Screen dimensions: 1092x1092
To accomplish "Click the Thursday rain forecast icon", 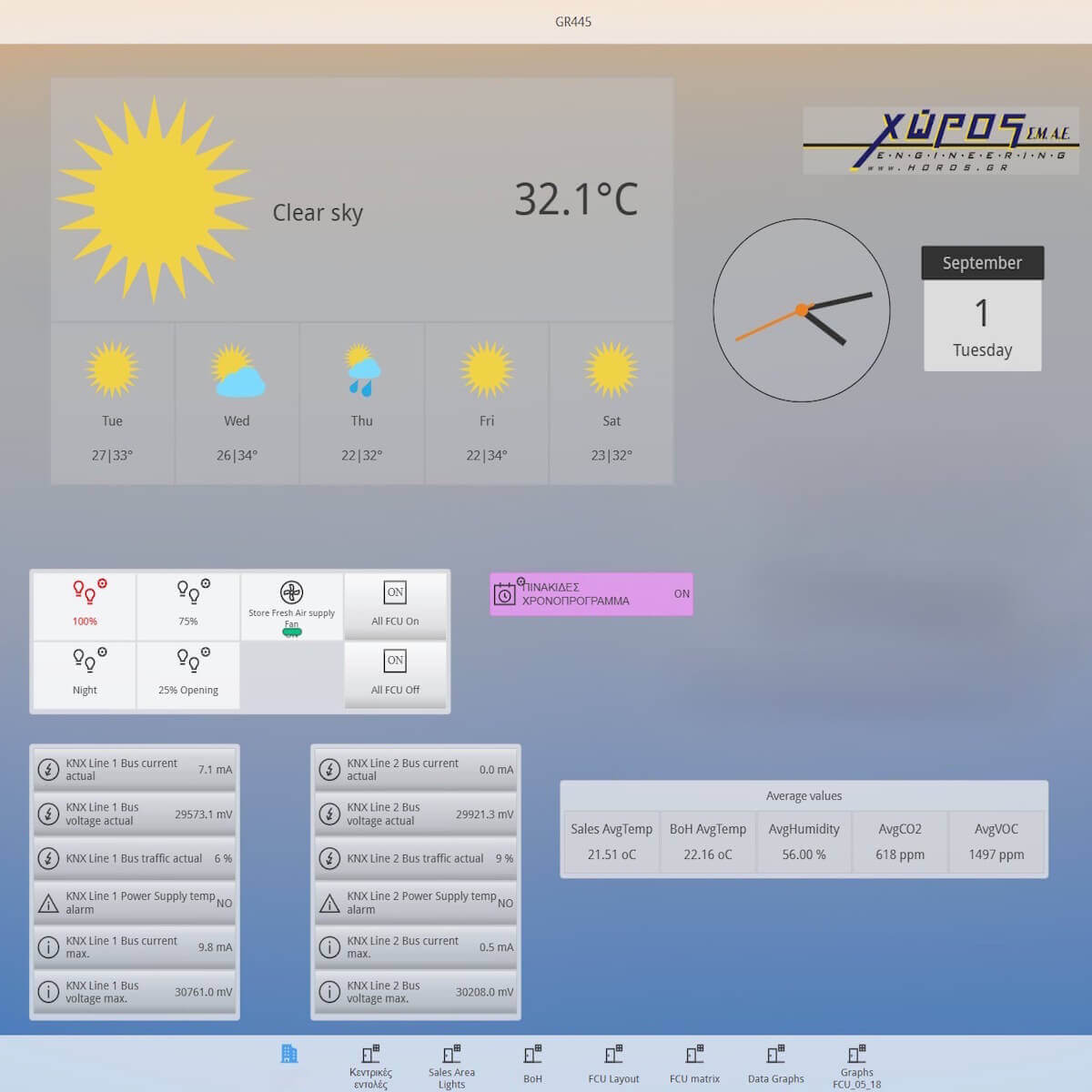I will 362,369.
